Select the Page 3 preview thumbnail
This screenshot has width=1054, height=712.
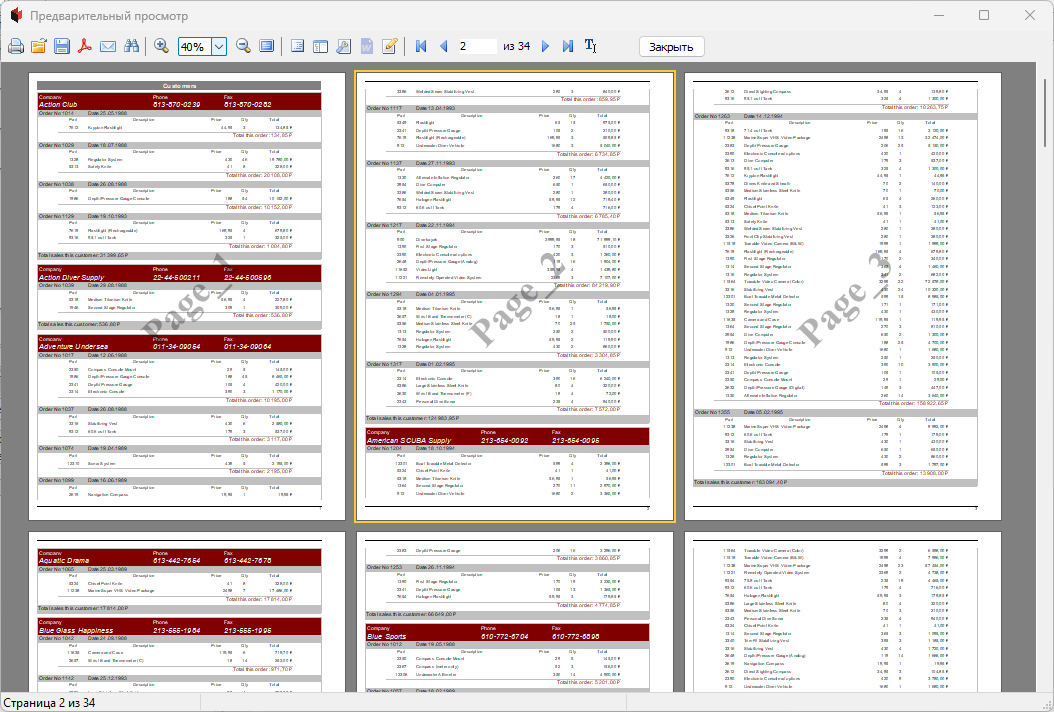point(842,296)
